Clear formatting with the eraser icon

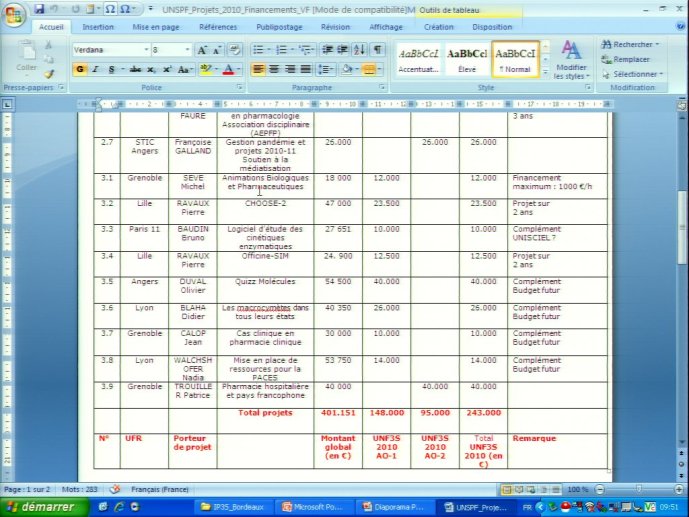[x=235, y=50]
